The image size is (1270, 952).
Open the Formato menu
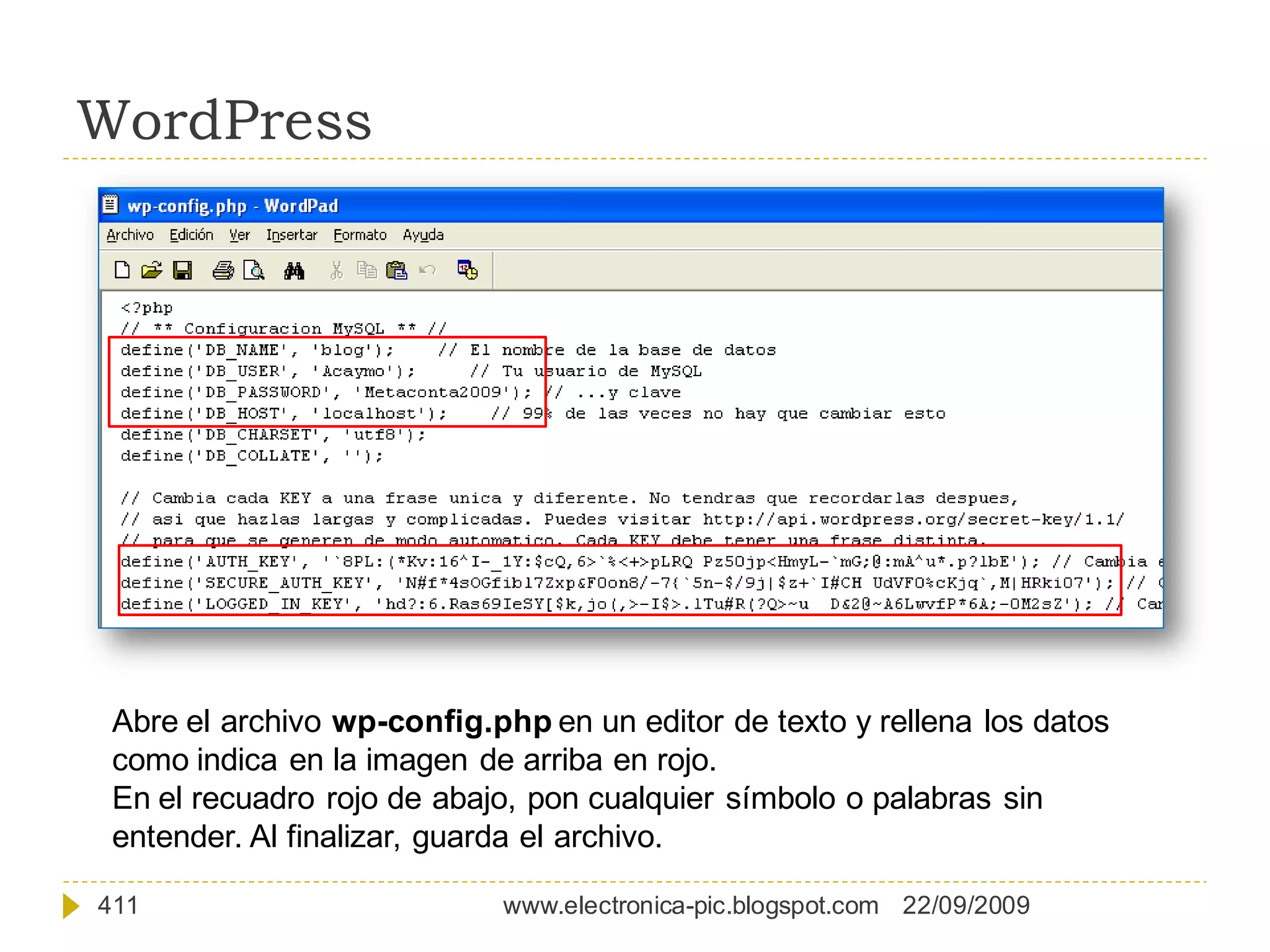pyautogui.click(x=360, y=235)
